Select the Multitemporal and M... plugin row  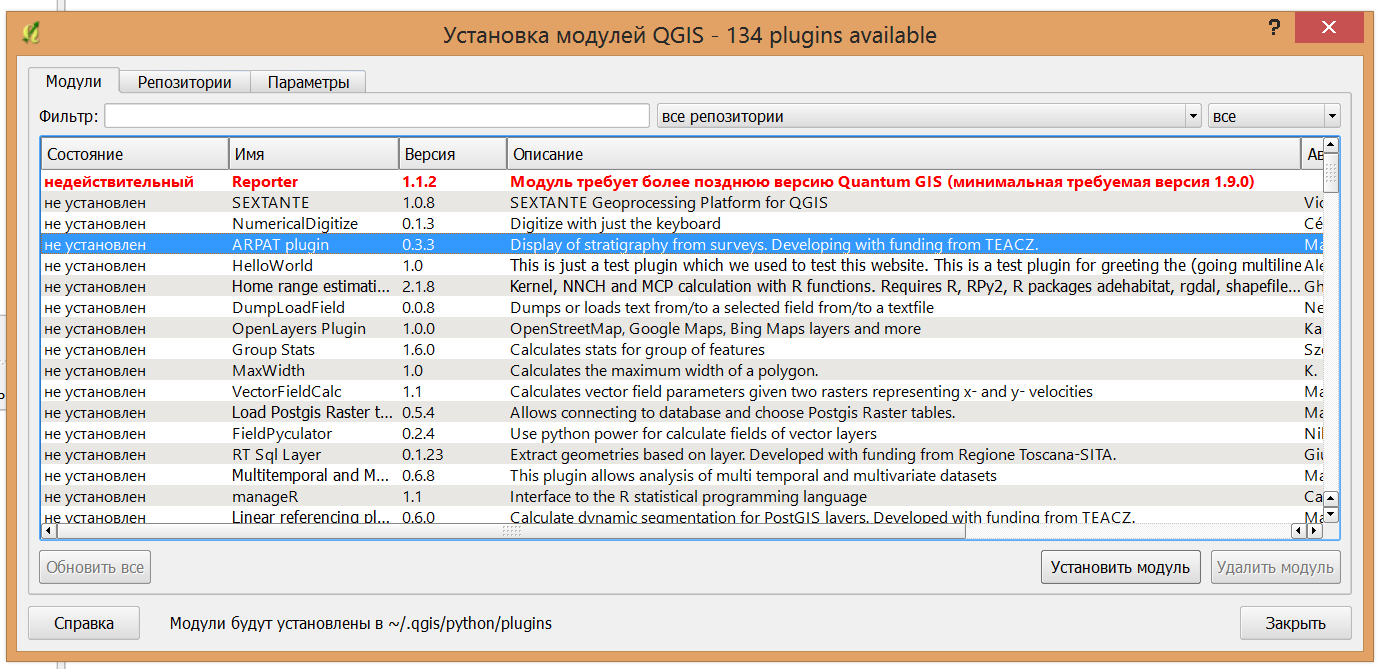pos(681,475)
